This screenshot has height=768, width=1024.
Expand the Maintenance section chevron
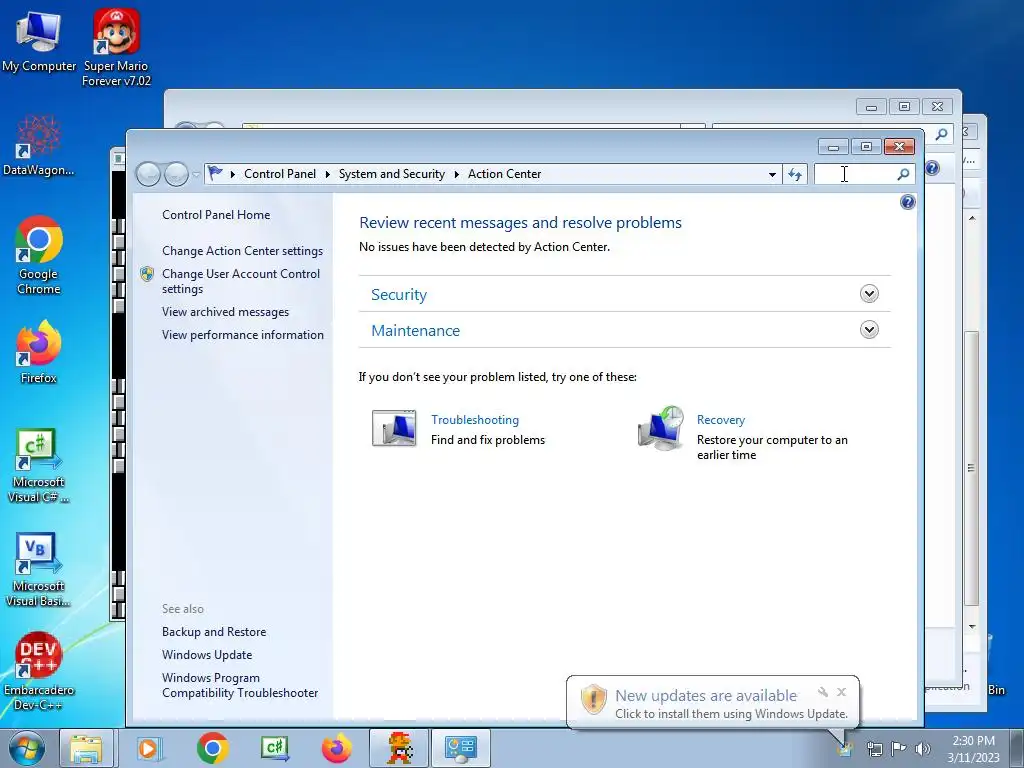[869, 330]
